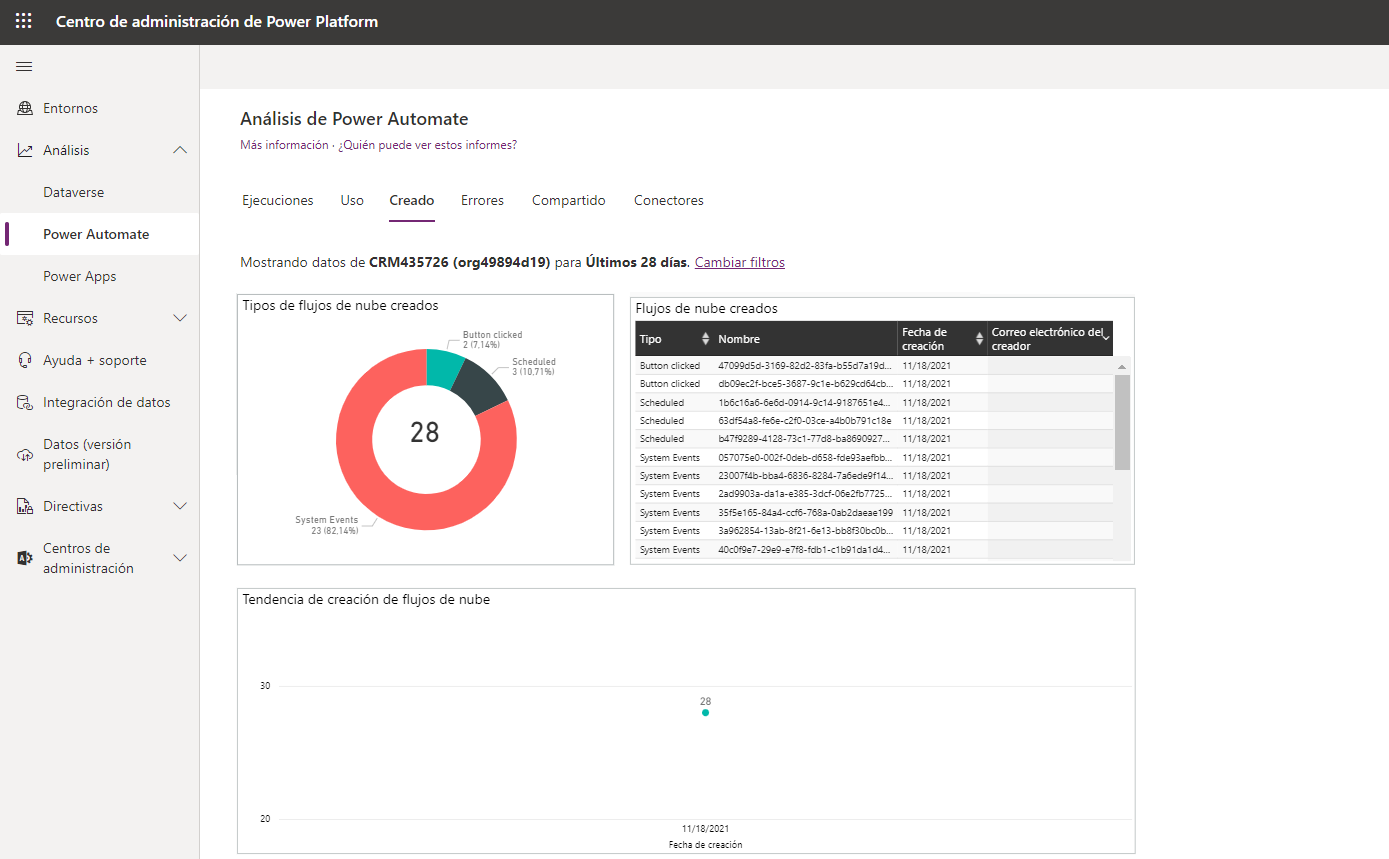Open the Conectores tab
Viewport: 1389px width, 859px height.
click(x=669, y=201)
